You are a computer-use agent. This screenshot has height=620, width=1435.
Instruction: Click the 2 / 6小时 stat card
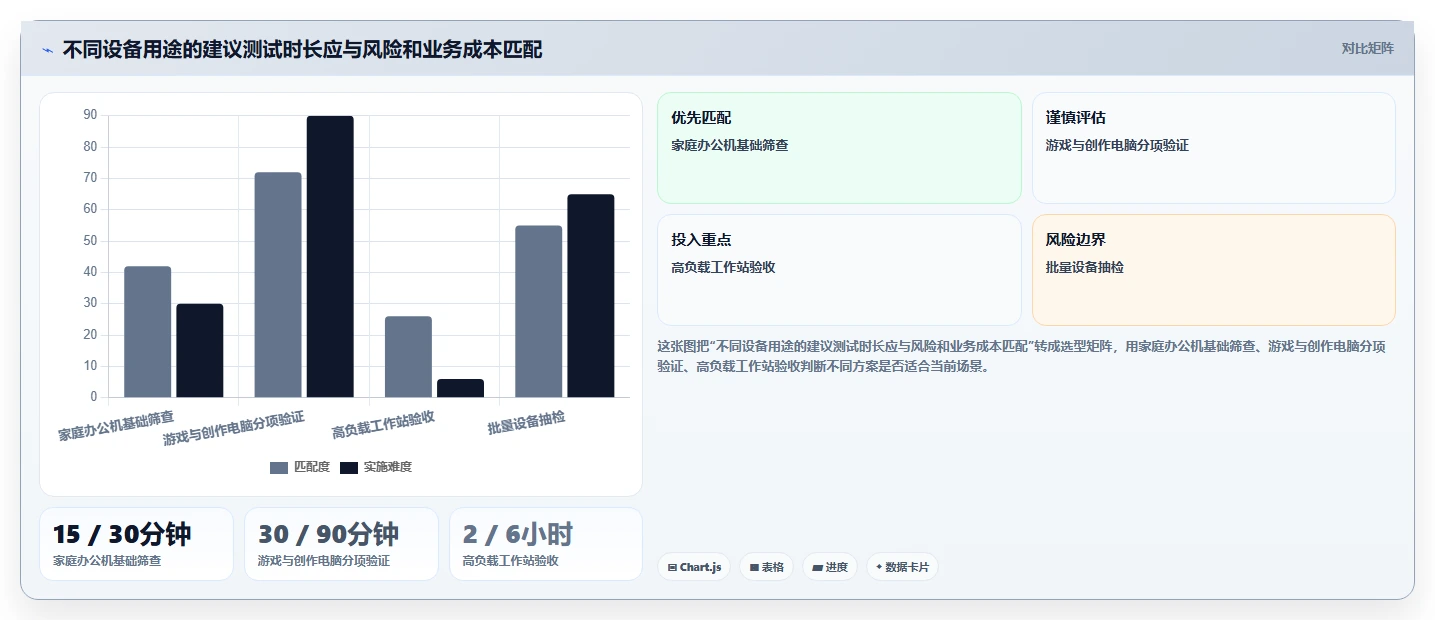pos(546,544)
